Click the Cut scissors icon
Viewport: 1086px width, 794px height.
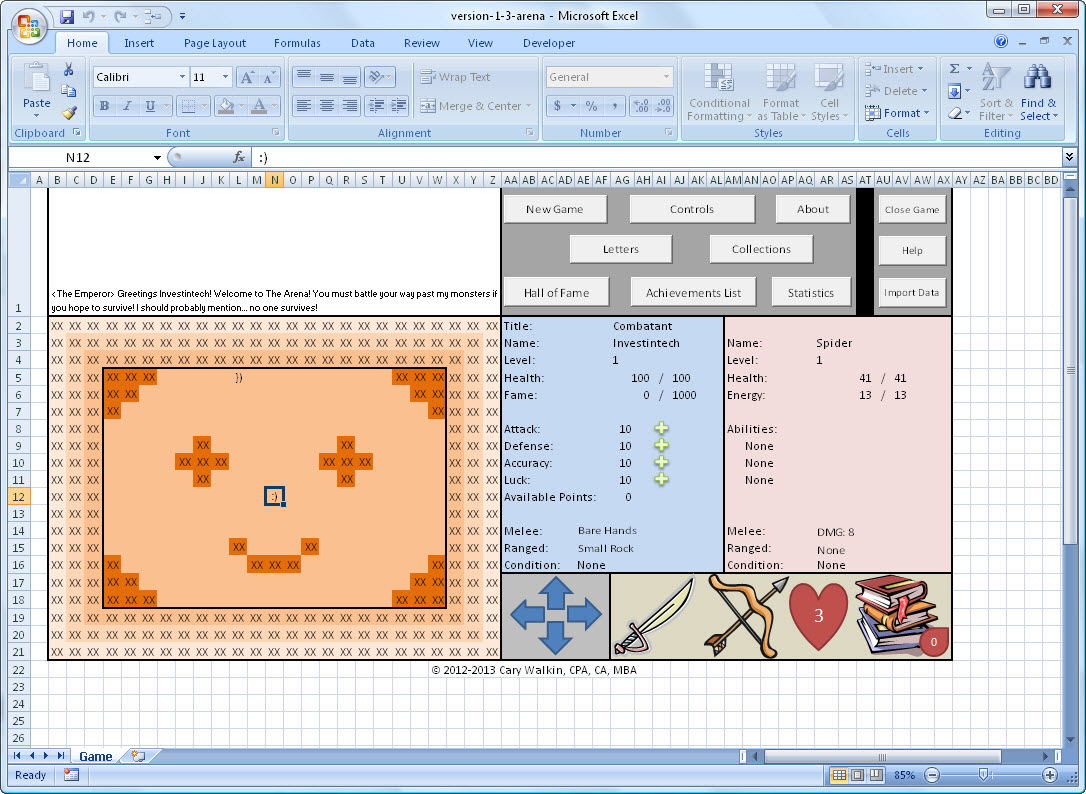[x=69, y=69]
